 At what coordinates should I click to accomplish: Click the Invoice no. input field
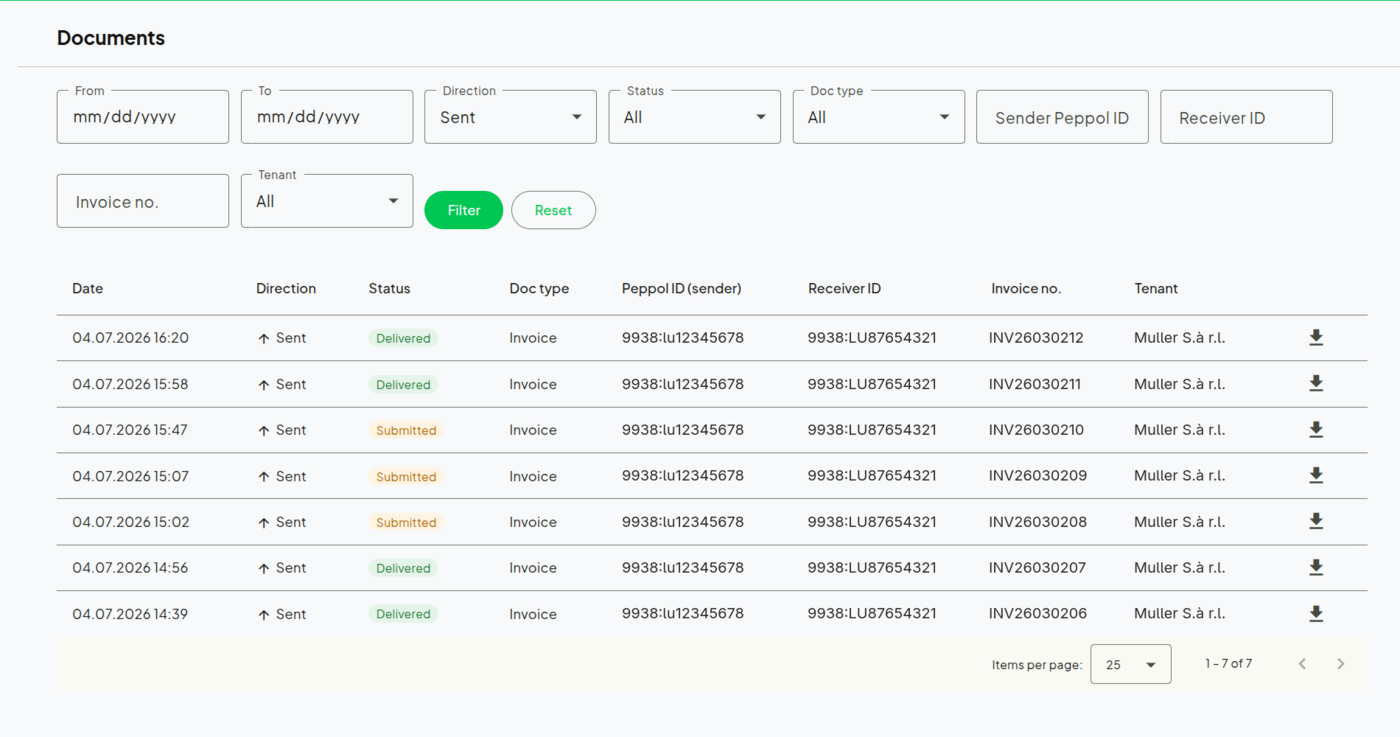[x=143, y=201]
